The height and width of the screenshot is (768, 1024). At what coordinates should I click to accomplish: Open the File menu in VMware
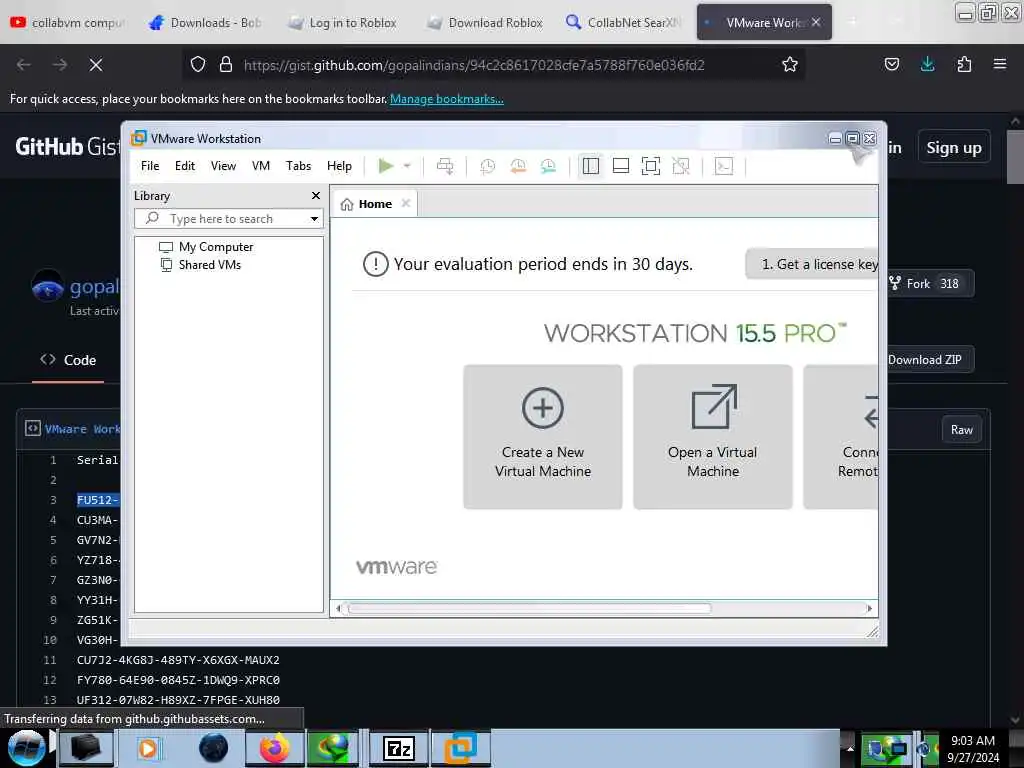tap(150, 166)
